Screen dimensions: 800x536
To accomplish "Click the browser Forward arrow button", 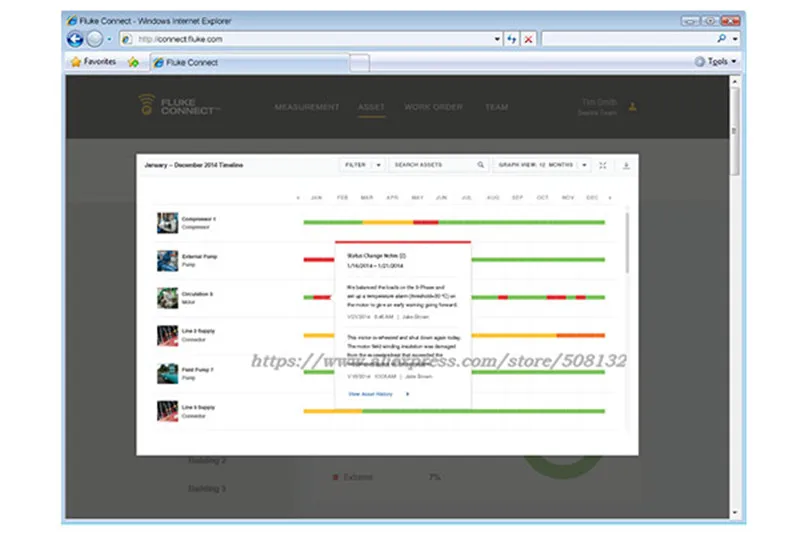I will (x=95, y=39).
